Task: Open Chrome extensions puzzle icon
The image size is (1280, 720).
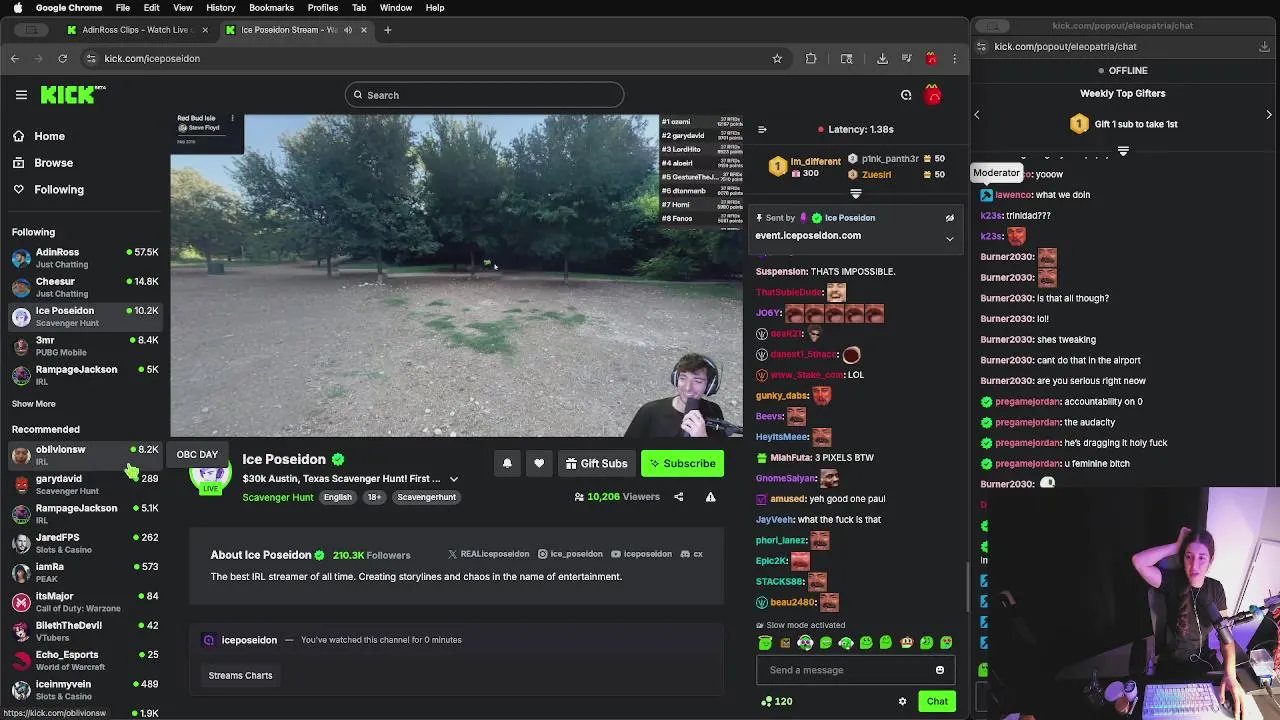Action: [811, 59]
